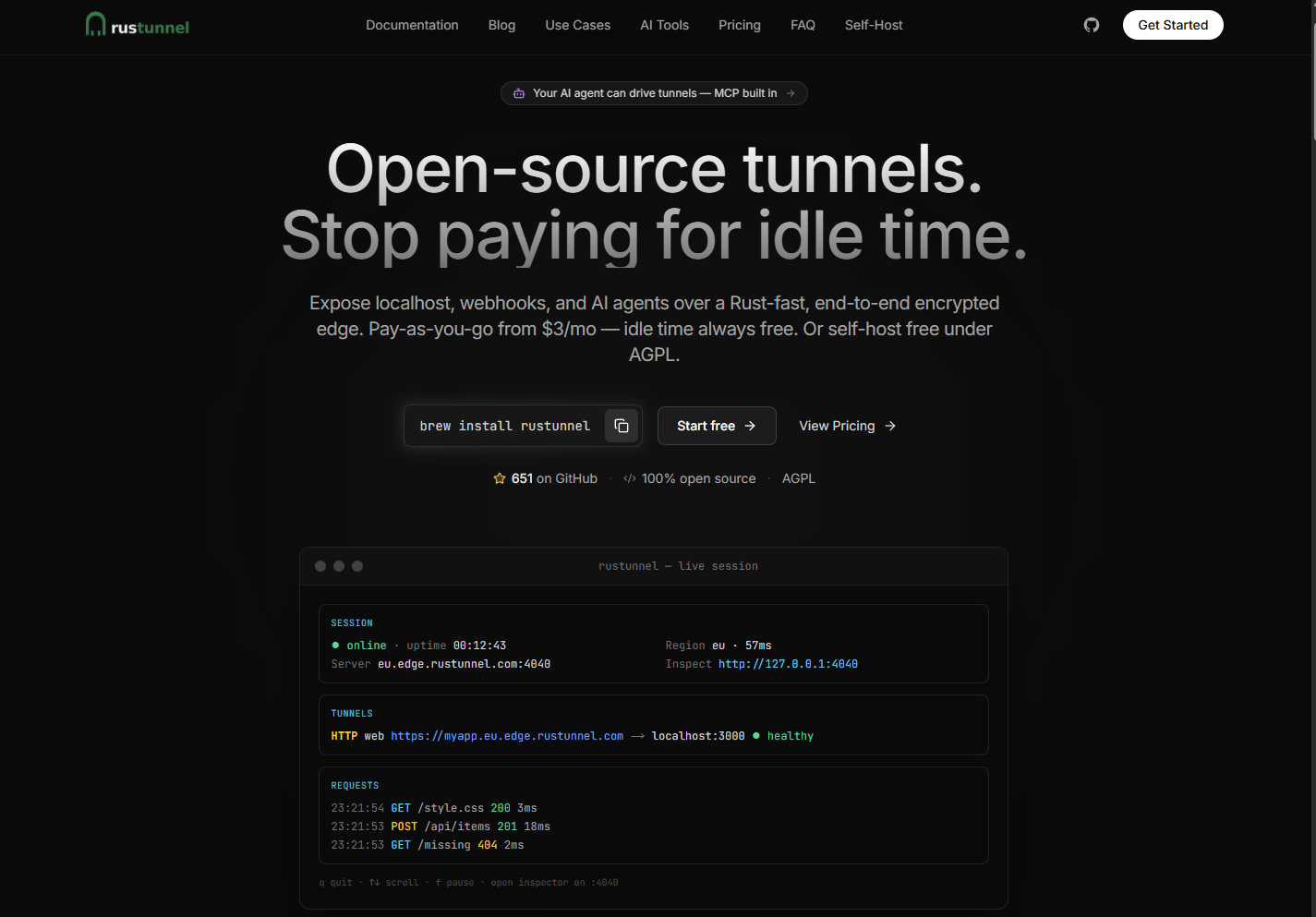Go to the Blog page
Viewport: 1316px width, 917px height.
pos(501,25)
